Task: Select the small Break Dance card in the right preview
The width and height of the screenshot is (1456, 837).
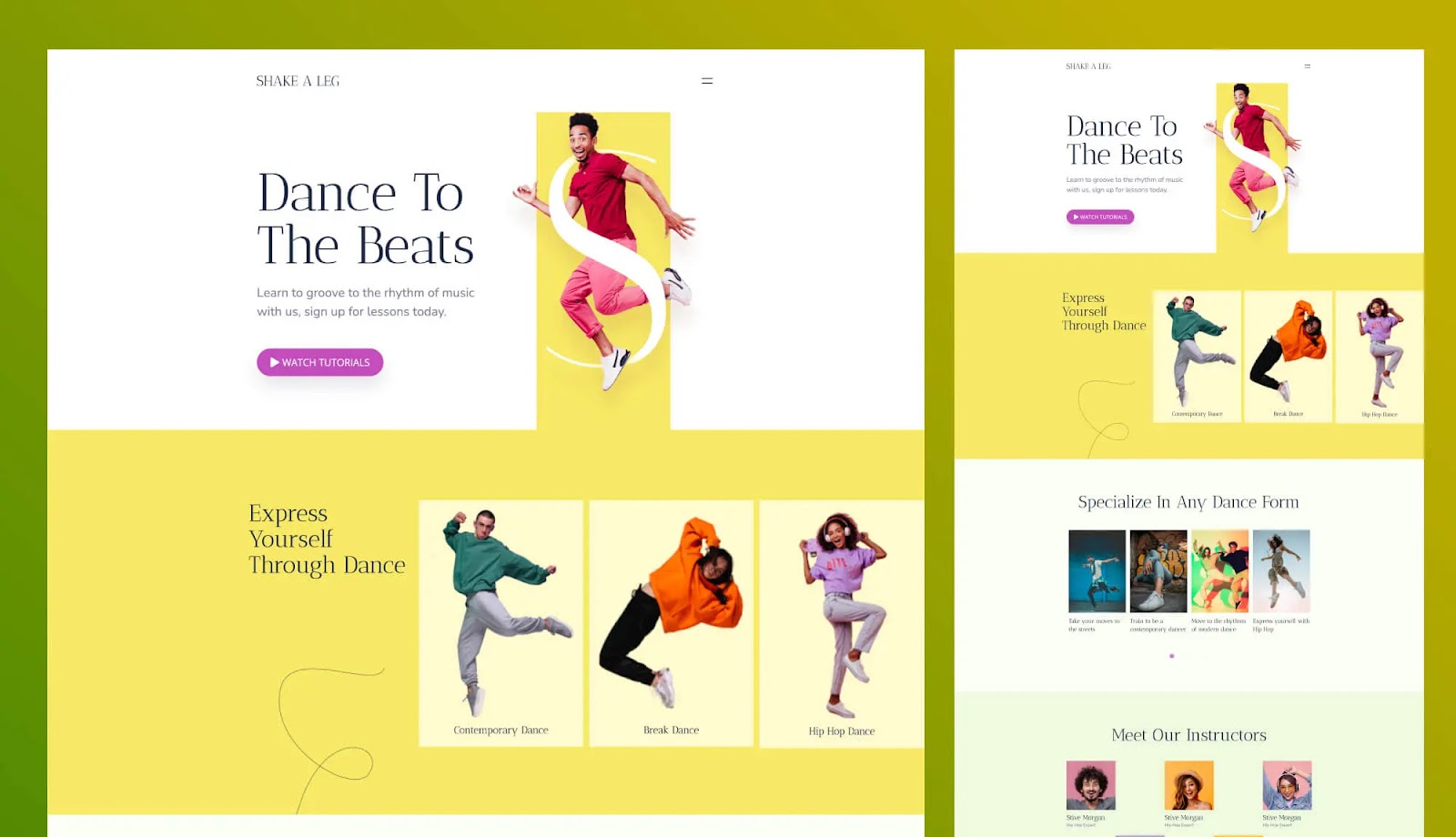Action: coord(1288,356)
